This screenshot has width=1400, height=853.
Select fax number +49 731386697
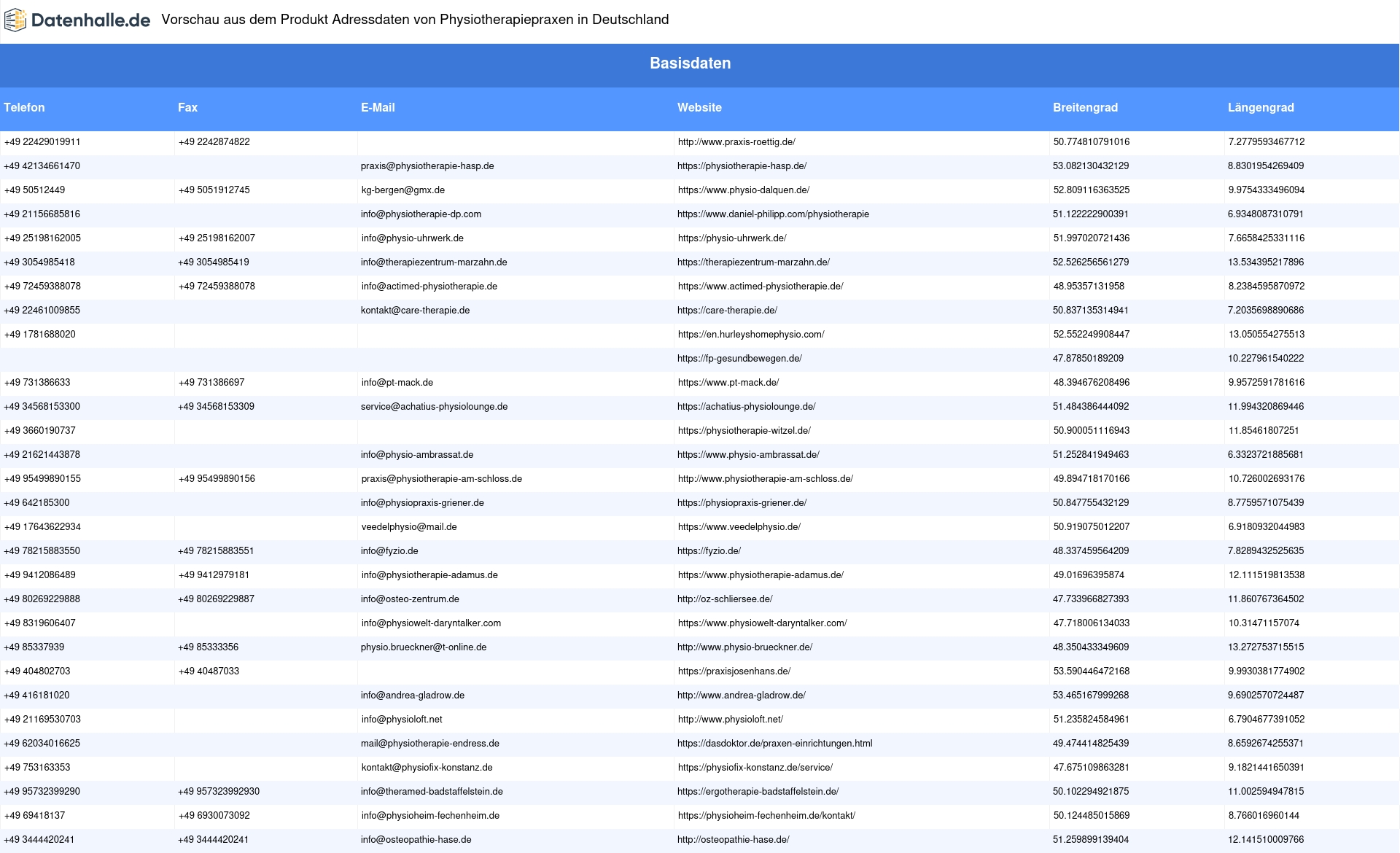click(211, 383)
